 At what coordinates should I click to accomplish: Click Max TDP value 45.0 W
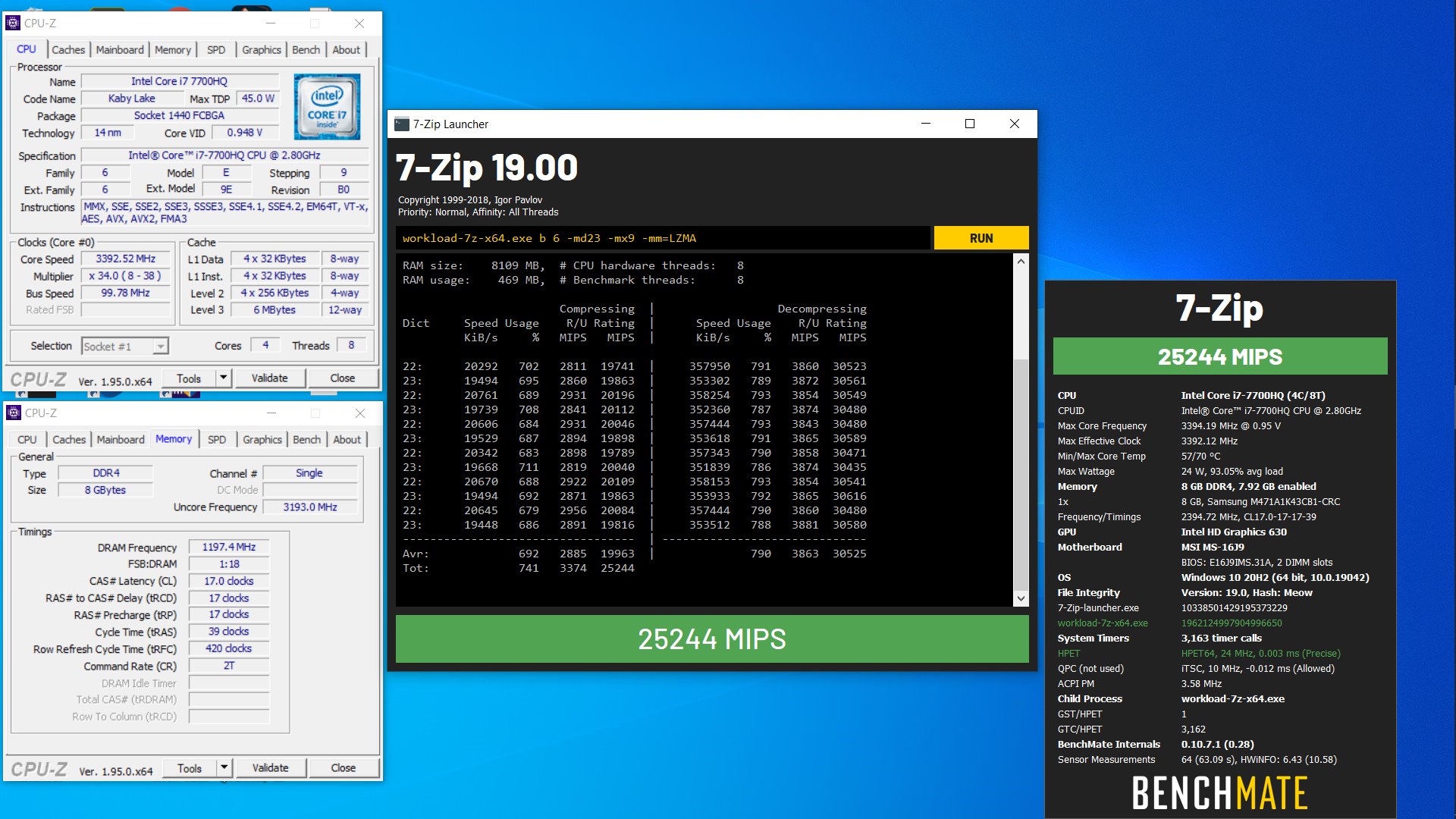click(x=258, y=99)
